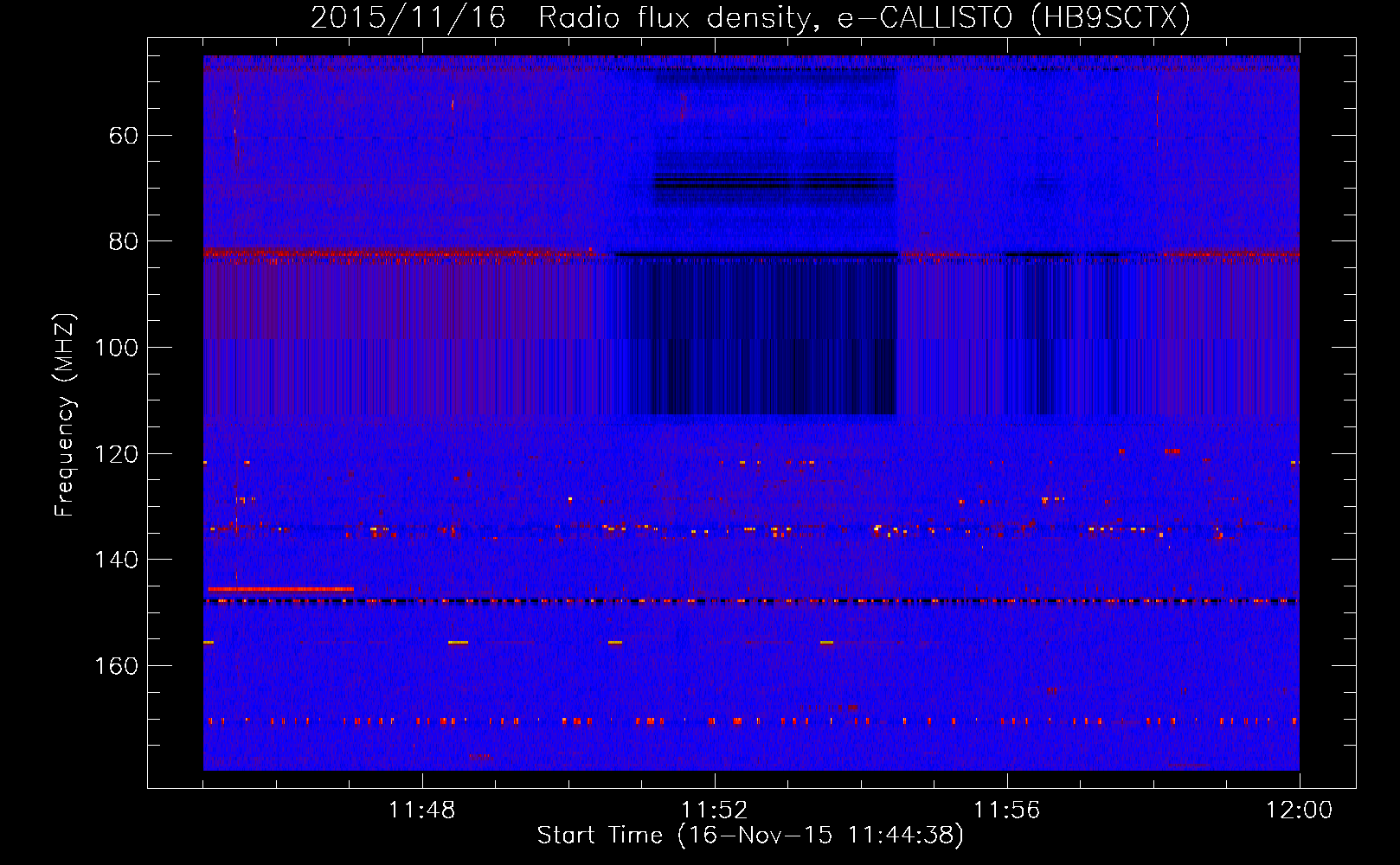The image size is (1400, 865).
Task: Click the 60 MHz frequency tick label
Action: pos(125,136)
